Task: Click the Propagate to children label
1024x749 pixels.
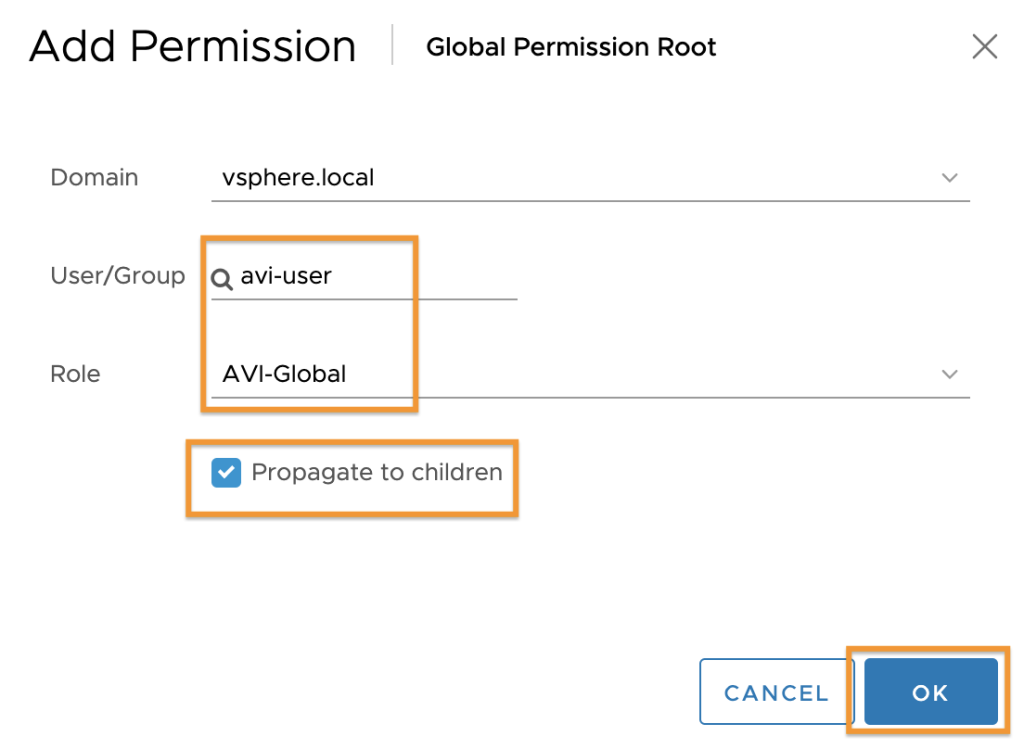Action: coord(377,472)
